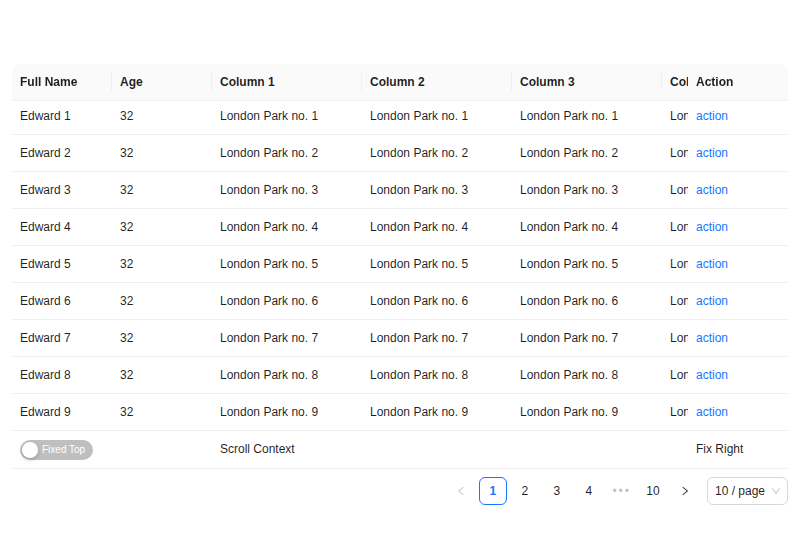Open the 10 / page size dropdown

747,491
